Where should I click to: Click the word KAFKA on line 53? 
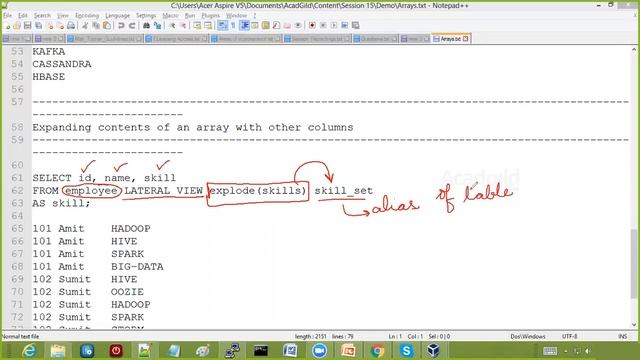pyautogui.click(x=49, y=52)
